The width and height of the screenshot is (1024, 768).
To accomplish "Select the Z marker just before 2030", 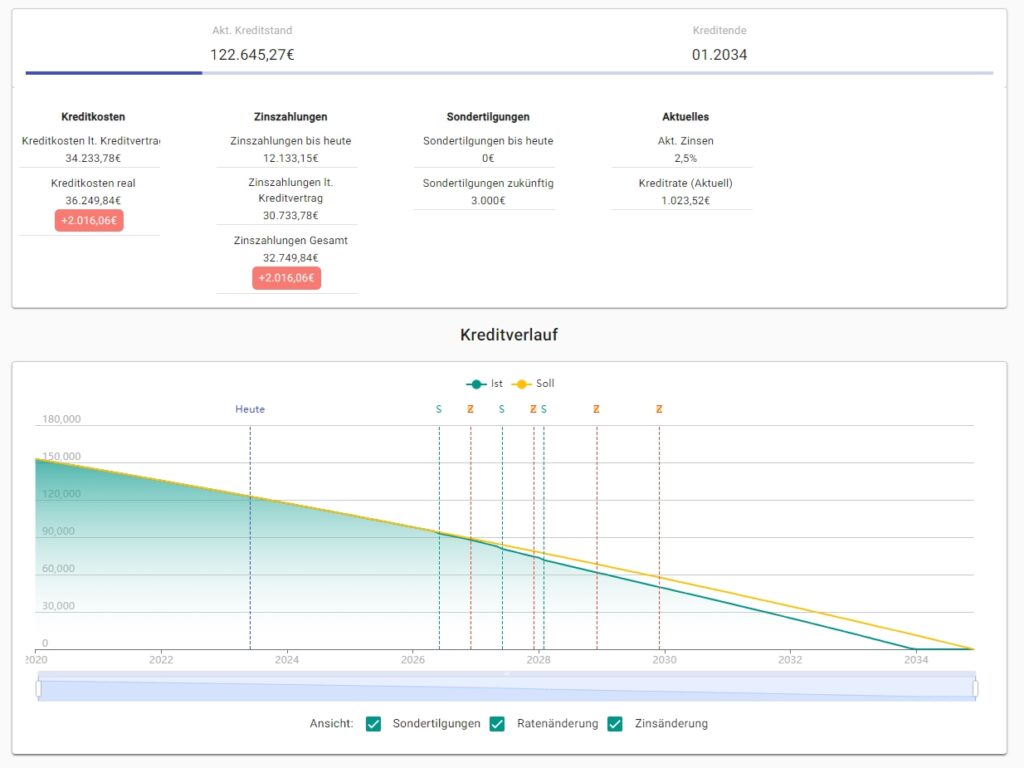I will click(659, 409).
